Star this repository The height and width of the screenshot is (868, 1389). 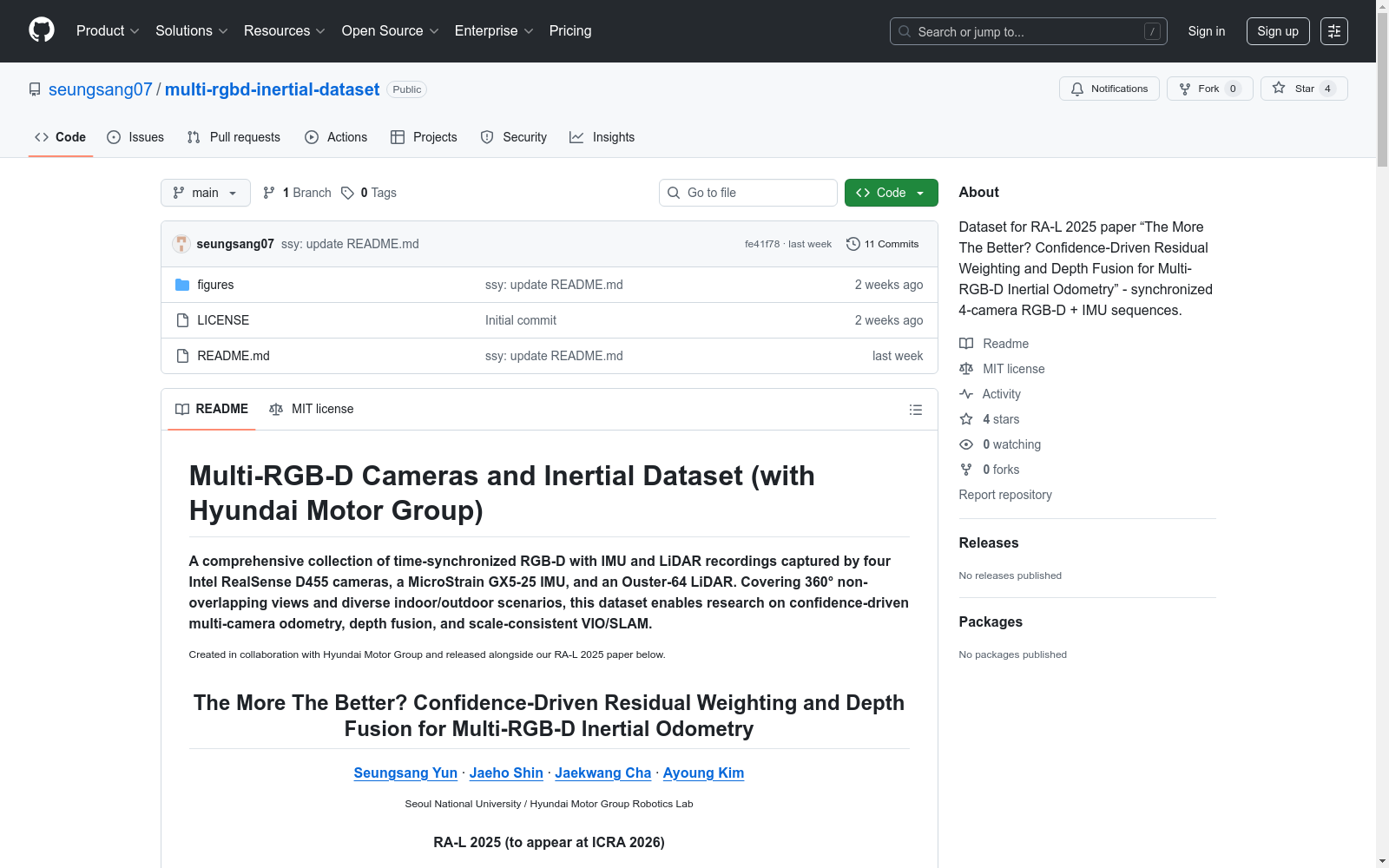(1304, 89)
